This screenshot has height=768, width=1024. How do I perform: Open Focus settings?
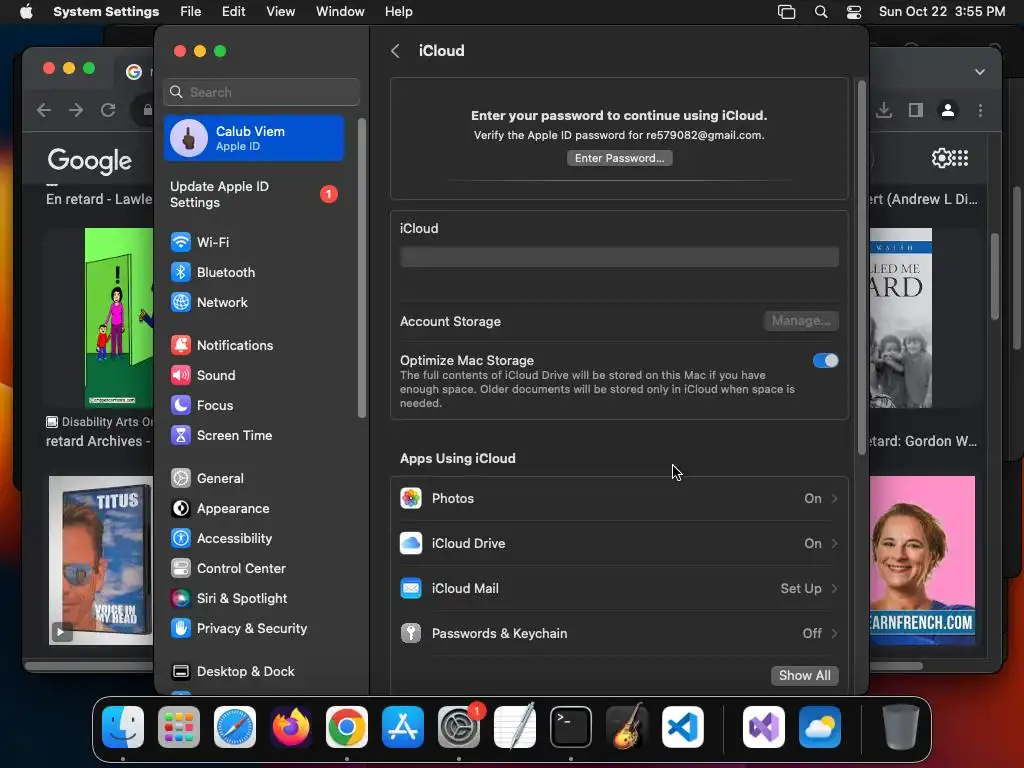click(x=253, y=406)
